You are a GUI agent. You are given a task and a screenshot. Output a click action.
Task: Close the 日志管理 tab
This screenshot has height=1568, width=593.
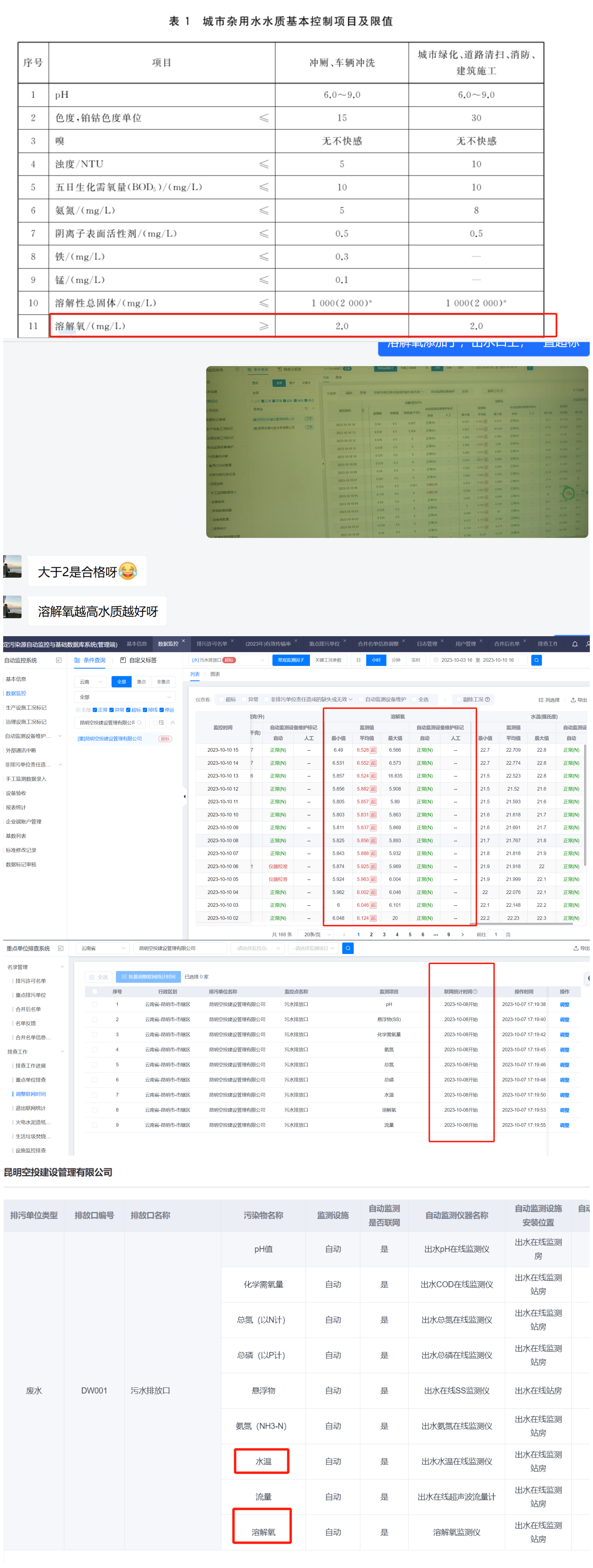coord(442,641)
